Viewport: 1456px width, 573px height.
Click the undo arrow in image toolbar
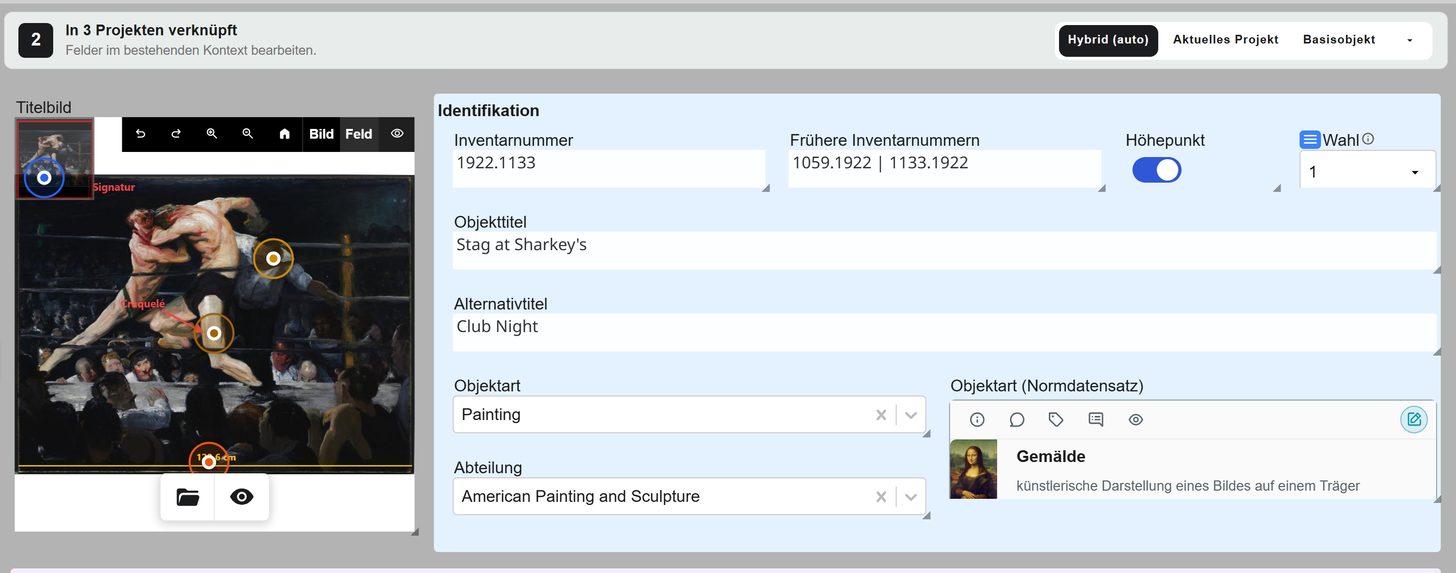pos(140,134)
